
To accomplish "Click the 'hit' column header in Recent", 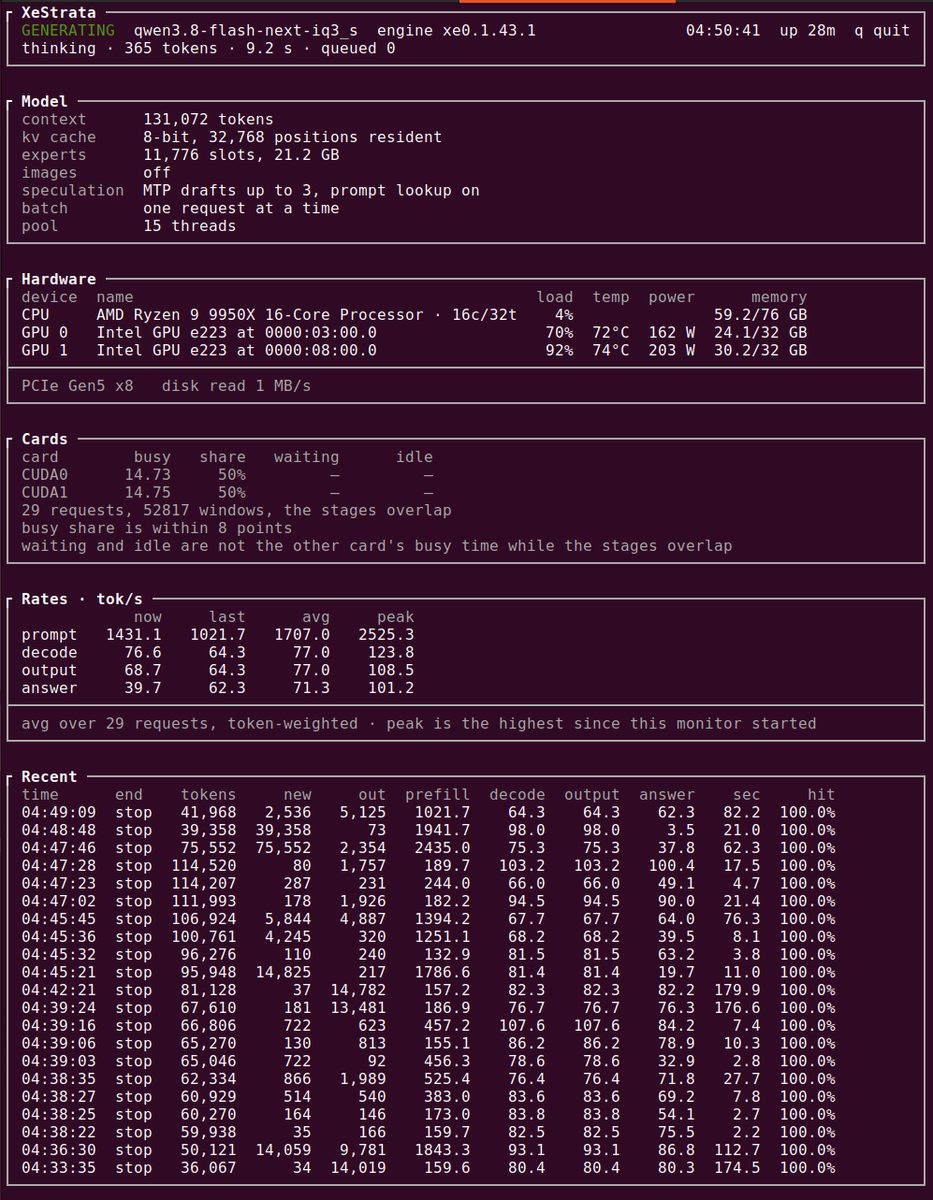I will (x=821, y=795).
